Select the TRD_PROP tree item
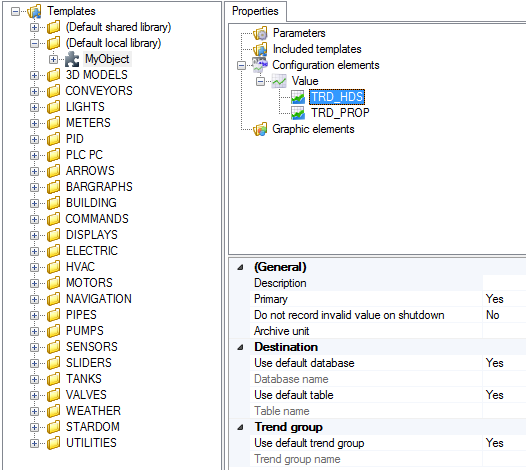The image size is (526, 470). [340, 113]
